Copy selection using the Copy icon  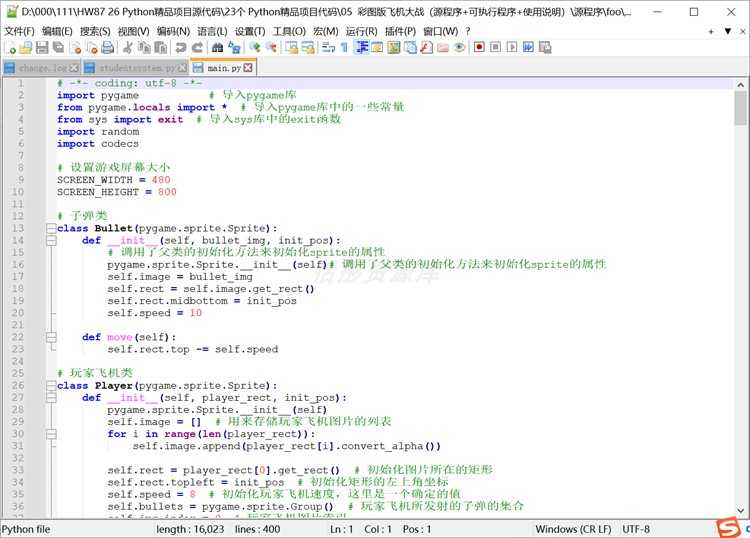coord(144,47)
